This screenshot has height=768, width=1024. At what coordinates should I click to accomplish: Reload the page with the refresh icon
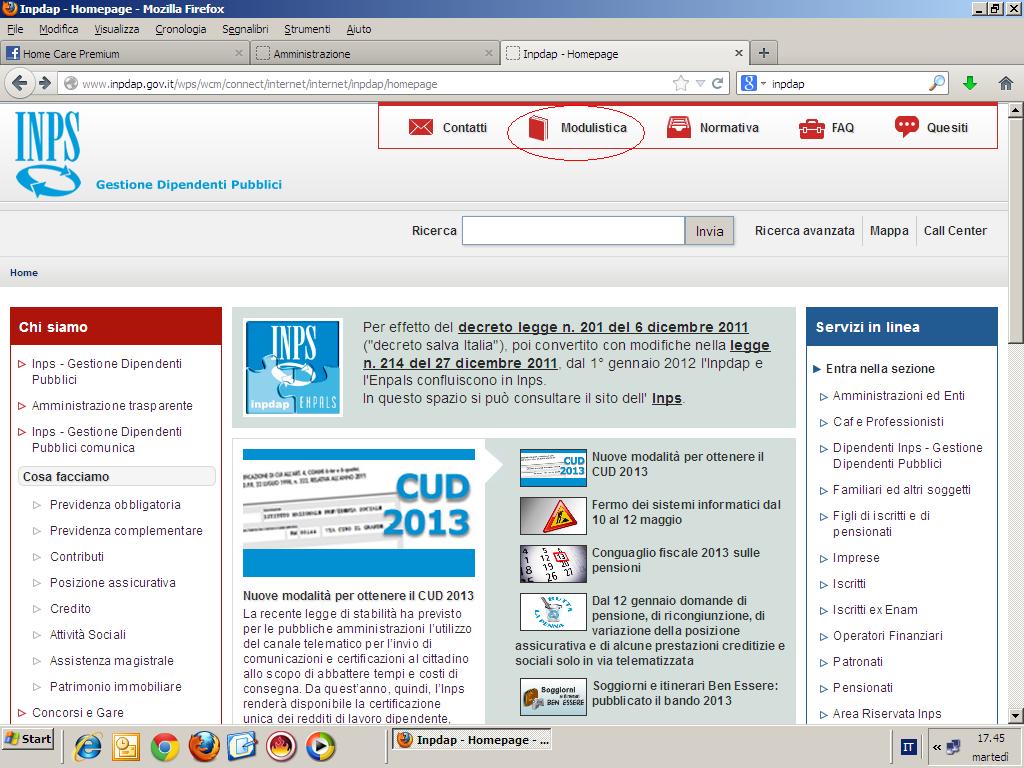click(x=717, y=83)
